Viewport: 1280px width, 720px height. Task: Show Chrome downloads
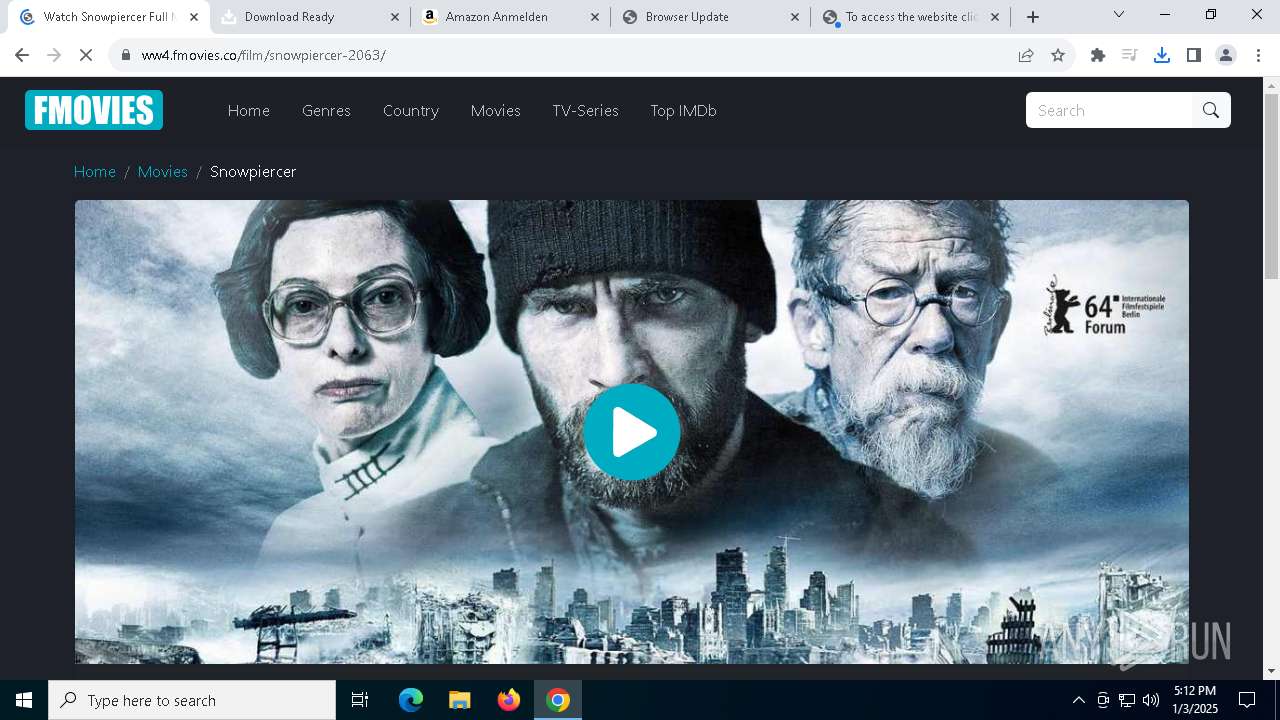tap(1162, 55)
